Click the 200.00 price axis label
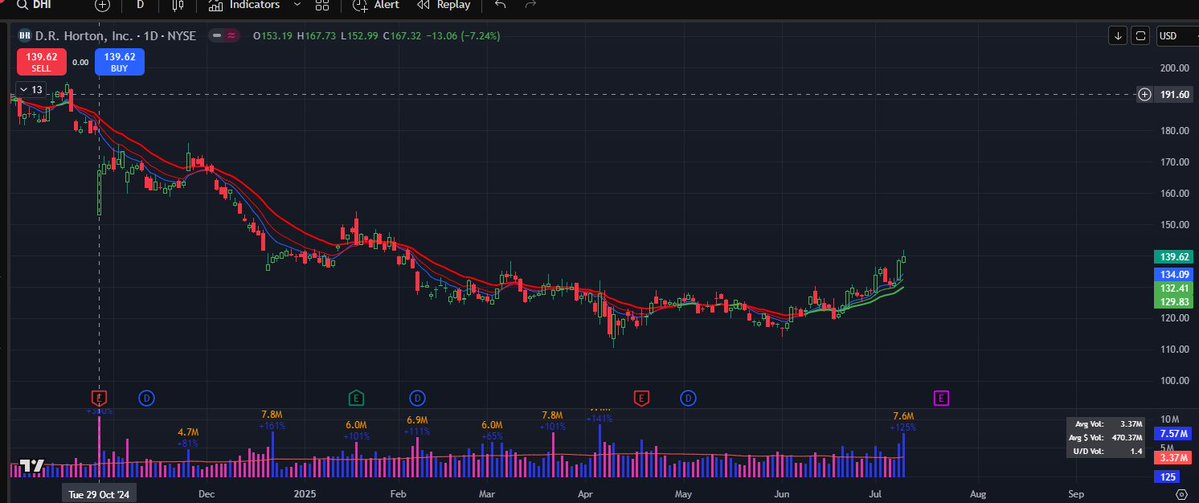The height and width of the screenshot is (503, 1199). (x=1174, y=67)
